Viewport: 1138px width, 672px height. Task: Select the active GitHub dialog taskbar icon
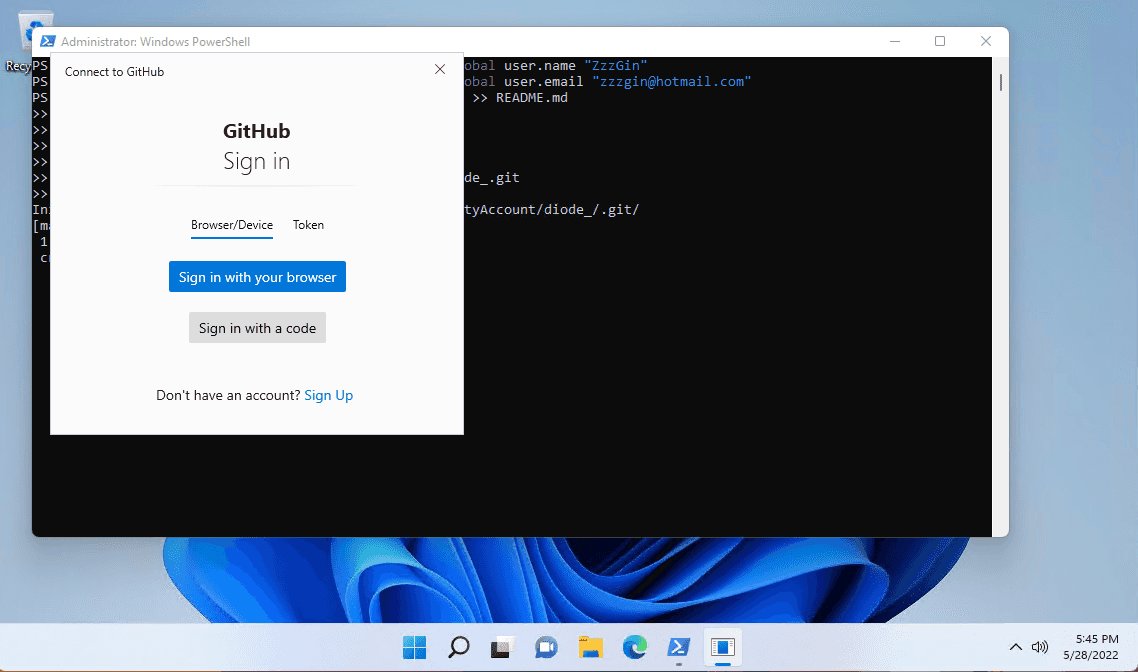(723, 647)
